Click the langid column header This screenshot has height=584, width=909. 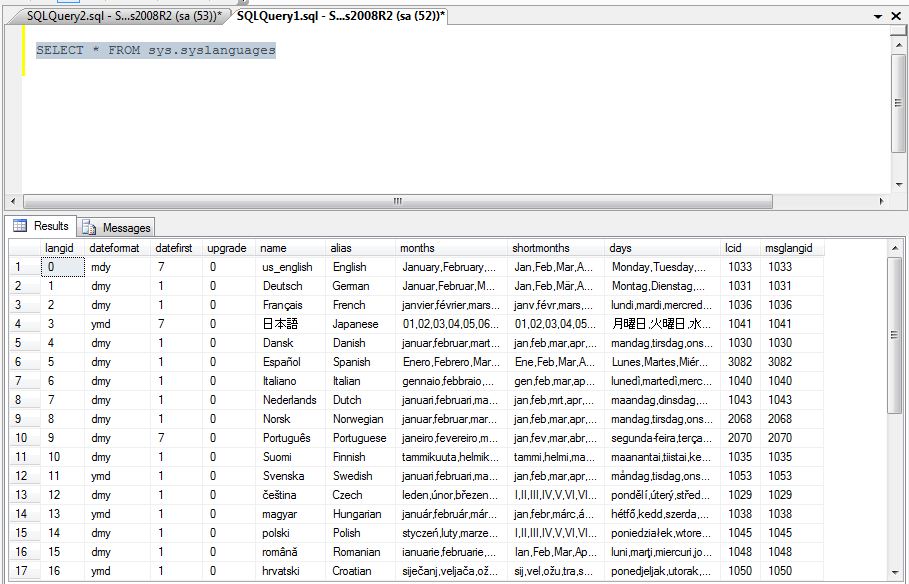[58, 247]
